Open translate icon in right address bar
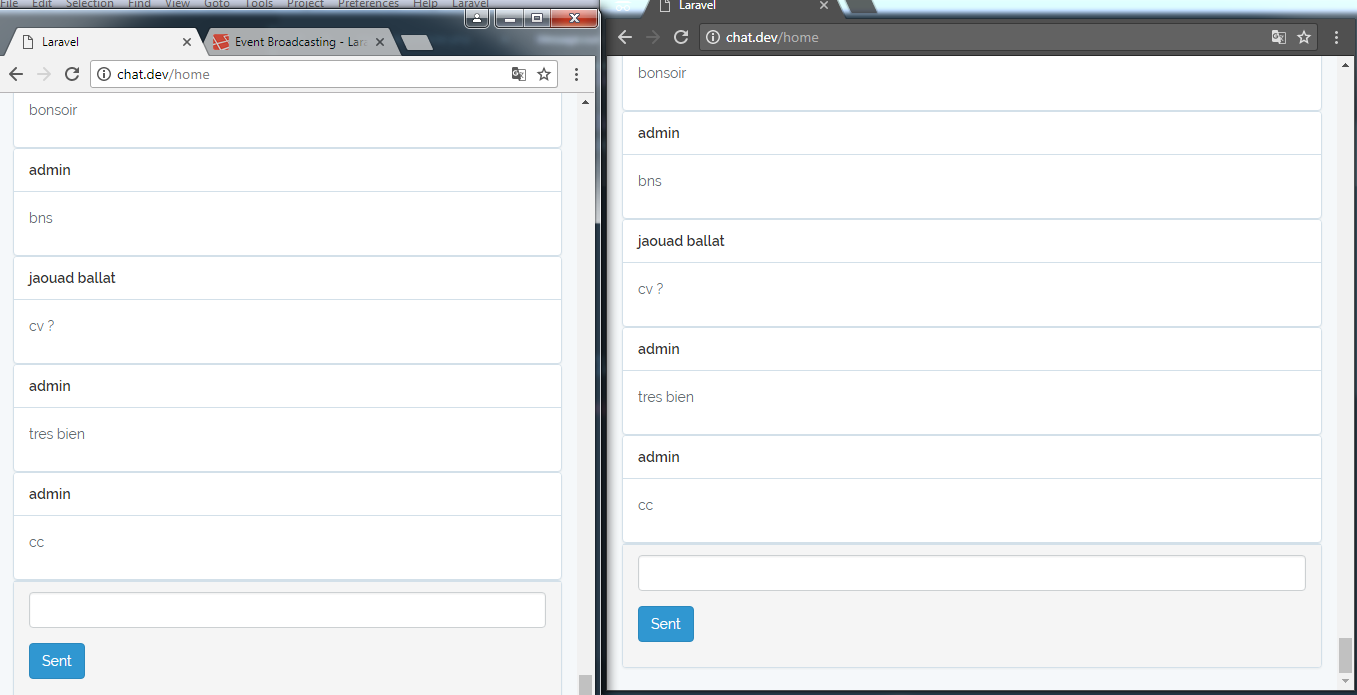The image size is (1357, 695). point(1279,37)
